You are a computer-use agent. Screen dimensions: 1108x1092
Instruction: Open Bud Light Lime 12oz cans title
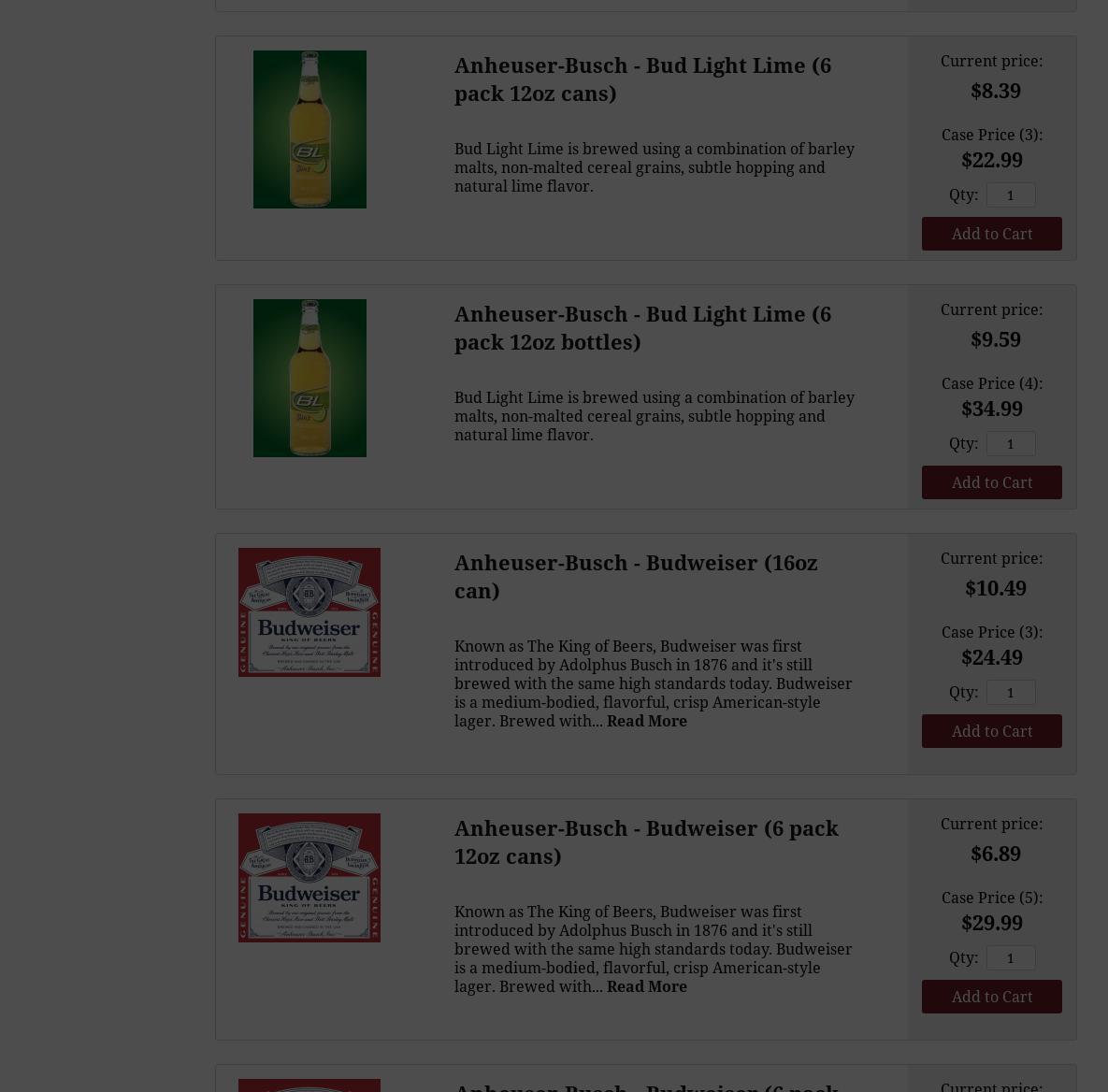click(x=642, y=79)
